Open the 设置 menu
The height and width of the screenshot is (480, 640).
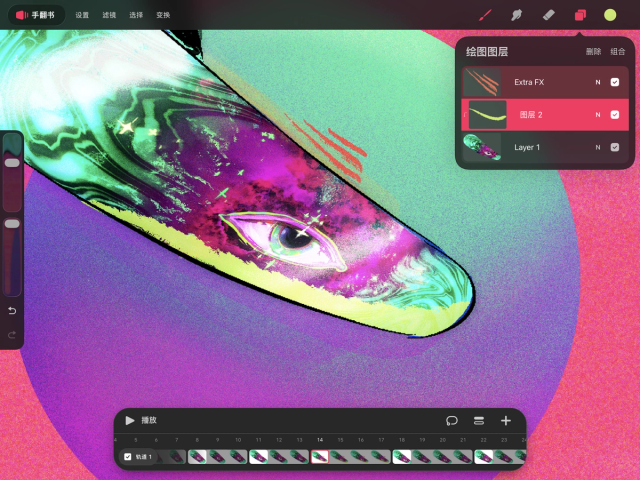82,15
